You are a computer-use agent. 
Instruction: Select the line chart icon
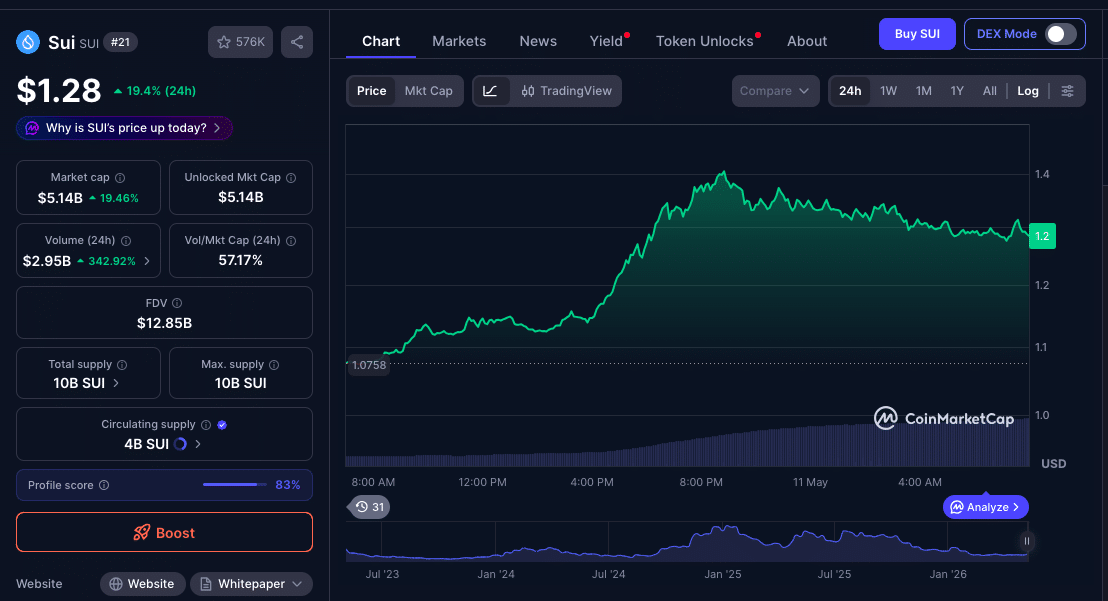[x=490, y=91]
